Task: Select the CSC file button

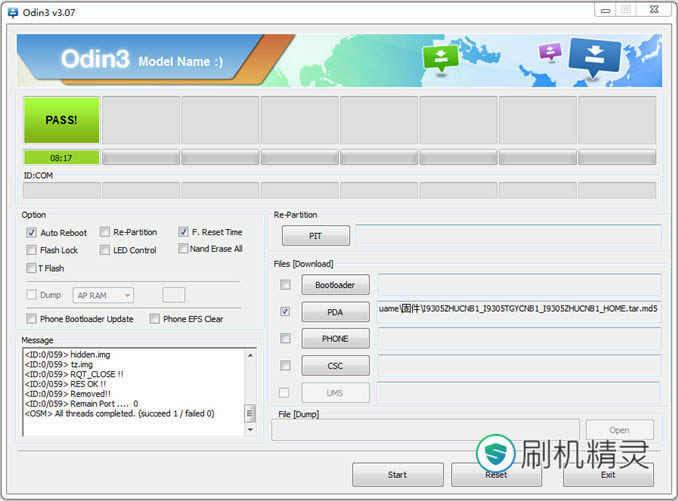Action: (335, 366)
